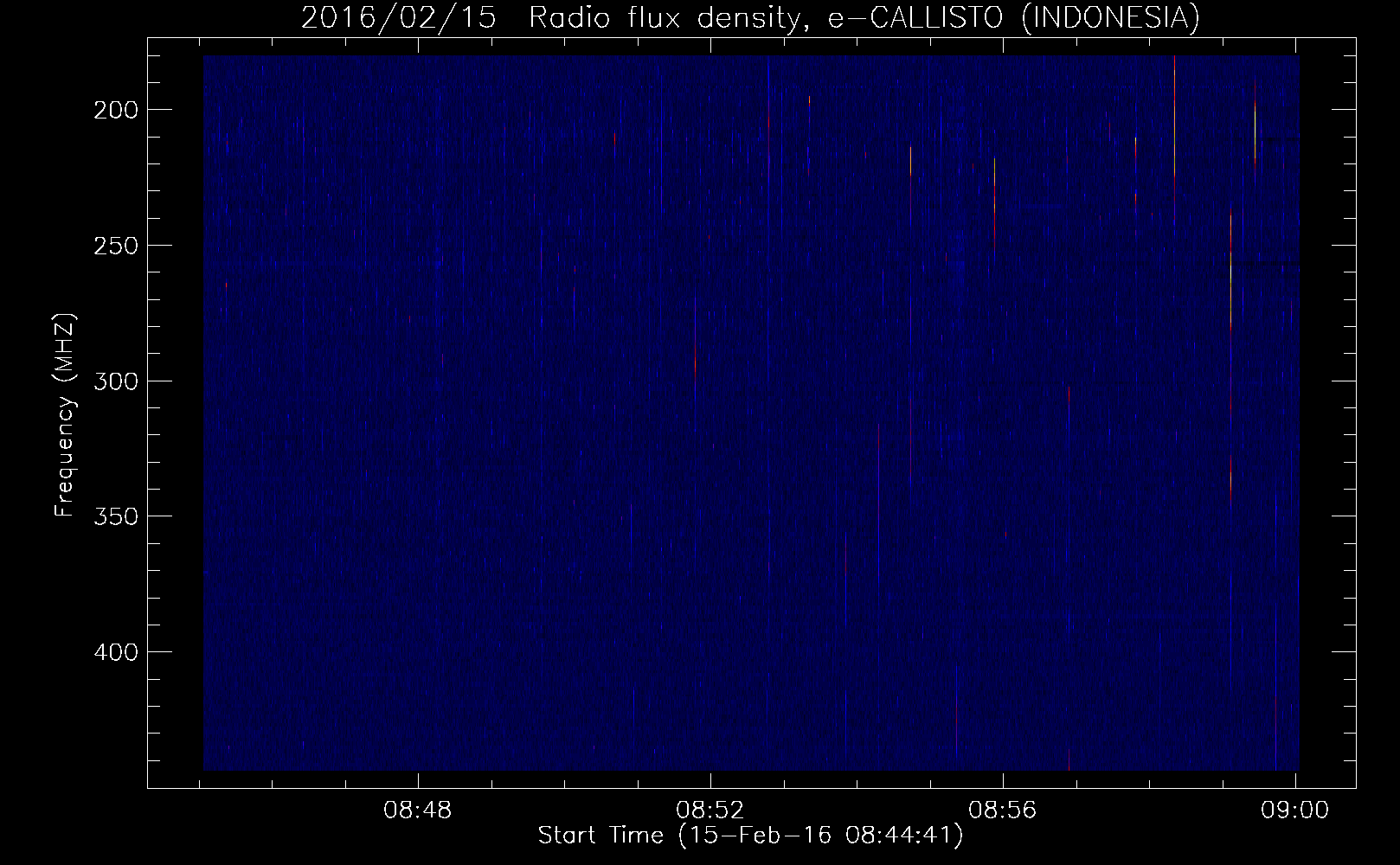1400x865 pixels.
Task: Click the 09:00 time tick label
Action: 1294,811
